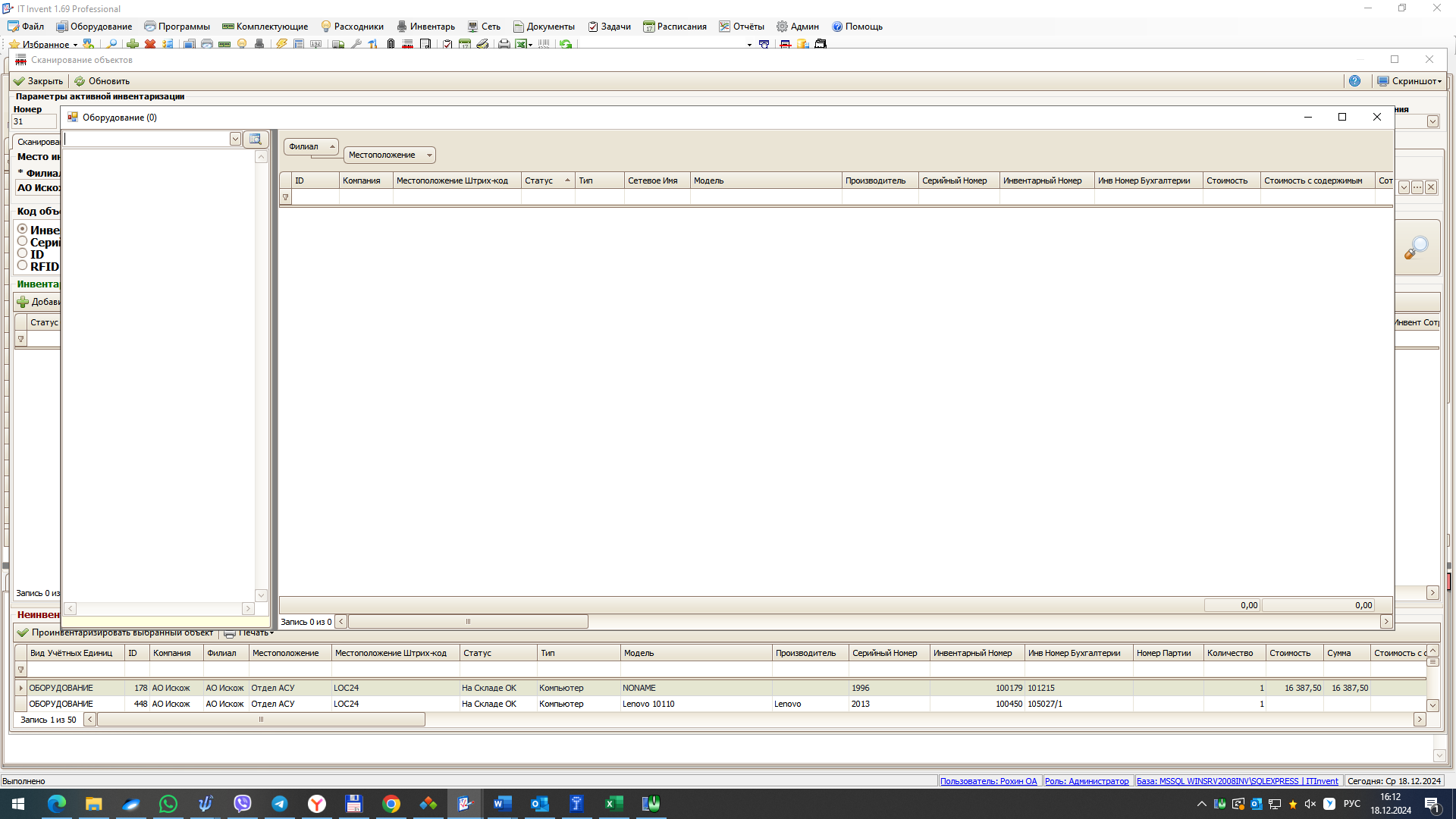Click the Серийный Номер header in bottom grid
This screenshot has width=1456, height=819.
tap(889, 653)
